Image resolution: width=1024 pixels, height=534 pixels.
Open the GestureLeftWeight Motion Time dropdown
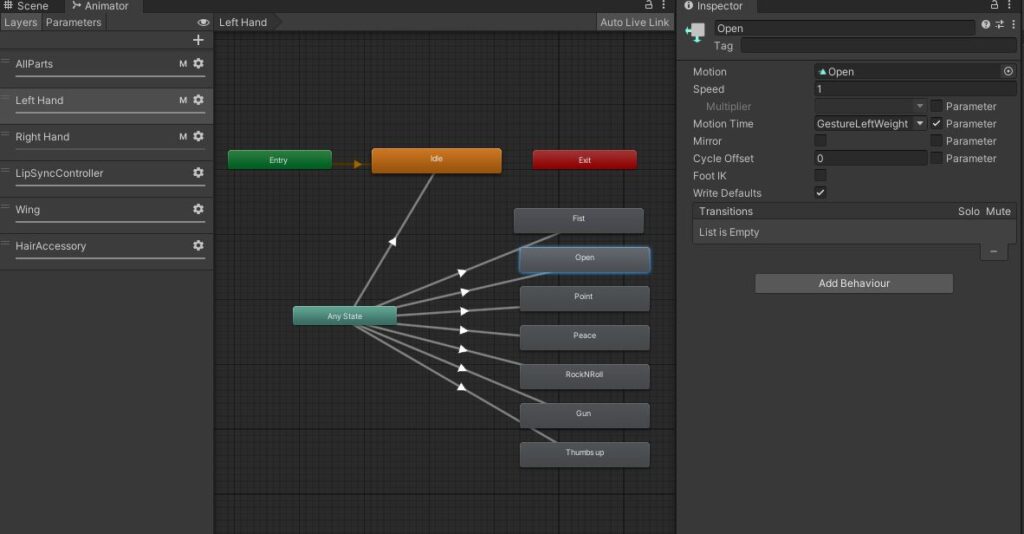point(870,124)
